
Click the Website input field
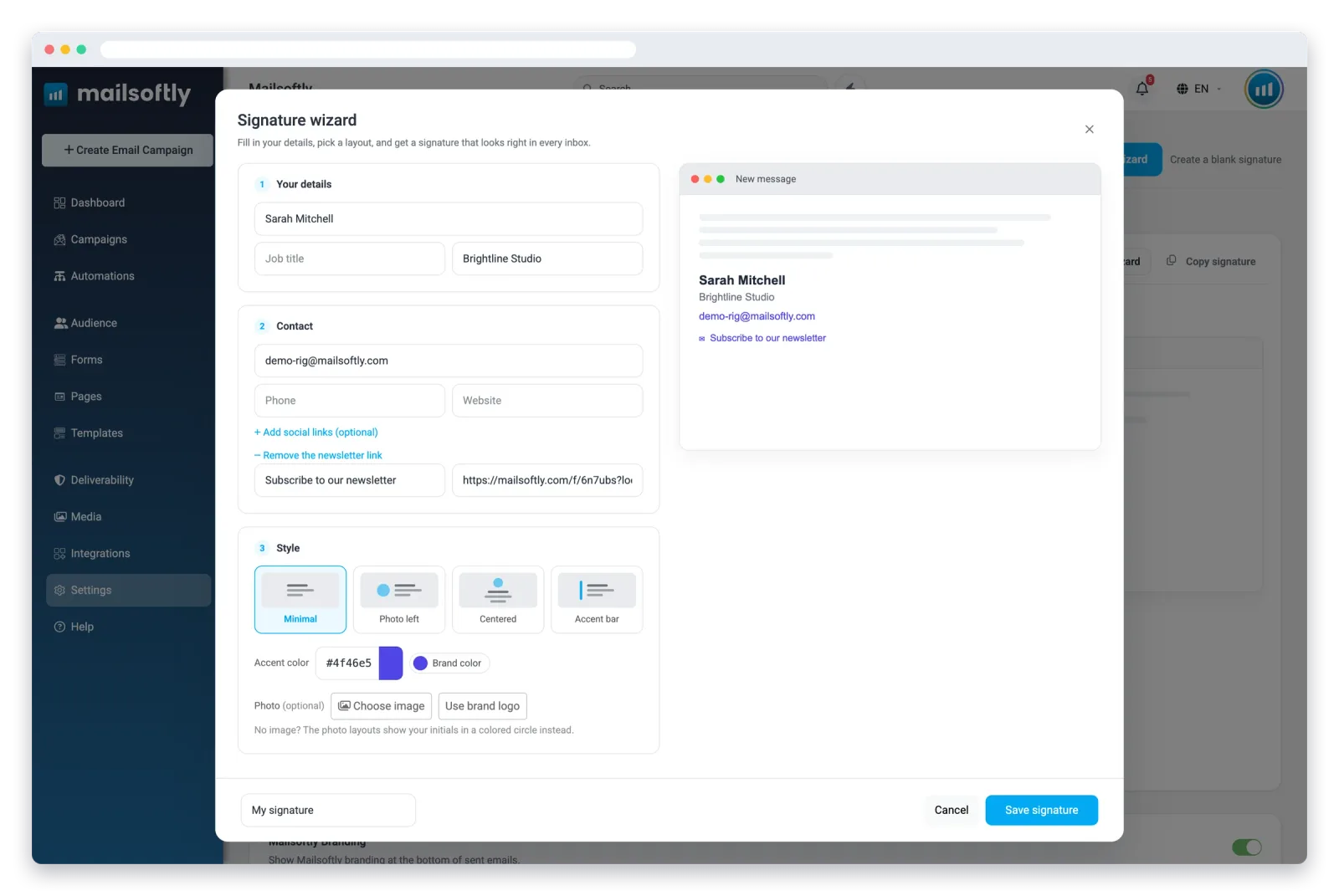pos(547,401)
